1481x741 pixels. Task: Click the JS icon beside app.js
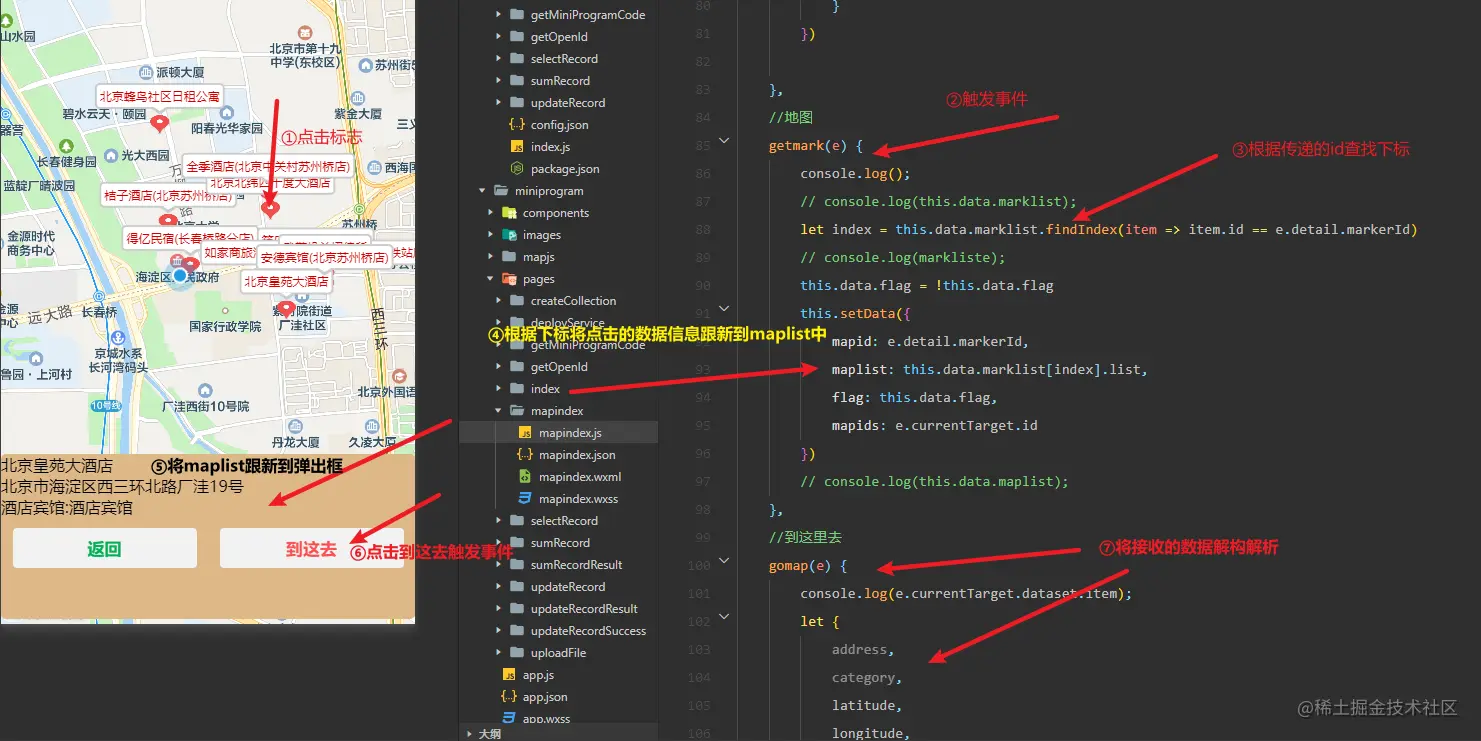(508, 675)
